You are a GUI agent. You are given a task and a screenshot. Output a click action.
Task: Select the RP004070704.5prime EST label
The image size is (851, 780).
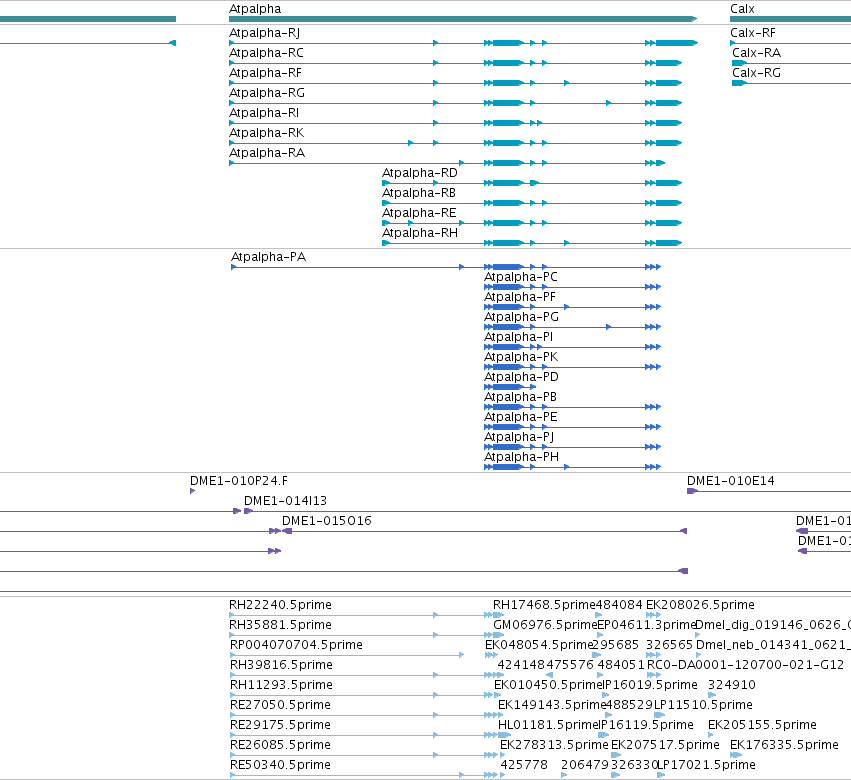tap(296, 645)
